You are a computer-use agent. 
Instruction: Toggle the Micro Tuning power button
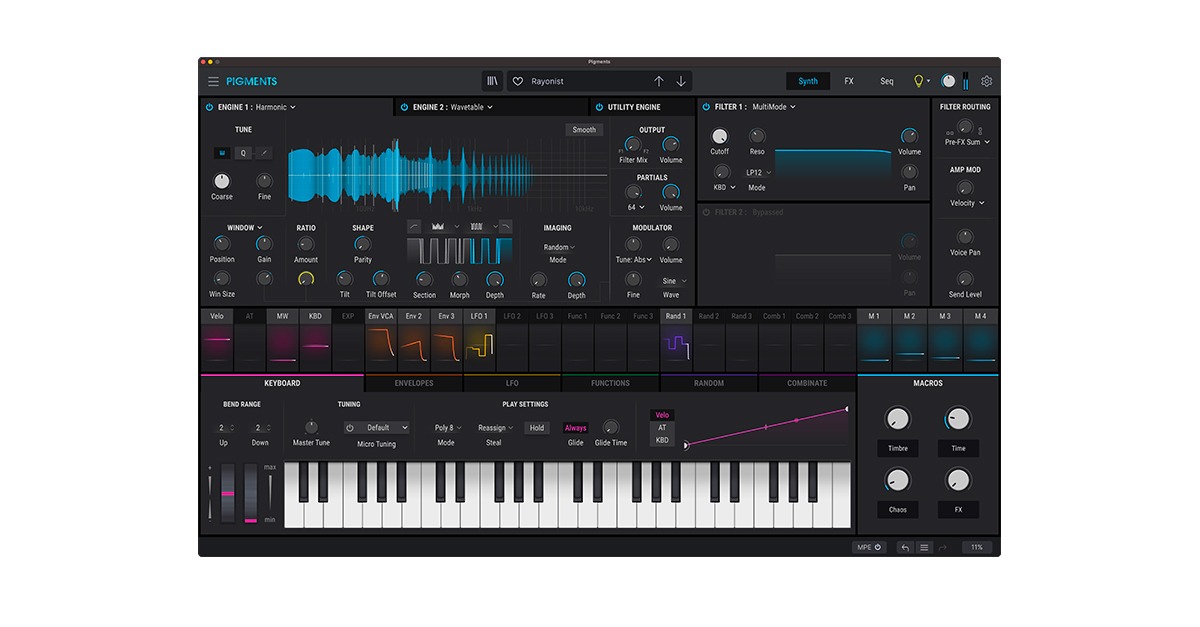pos(350,428)
